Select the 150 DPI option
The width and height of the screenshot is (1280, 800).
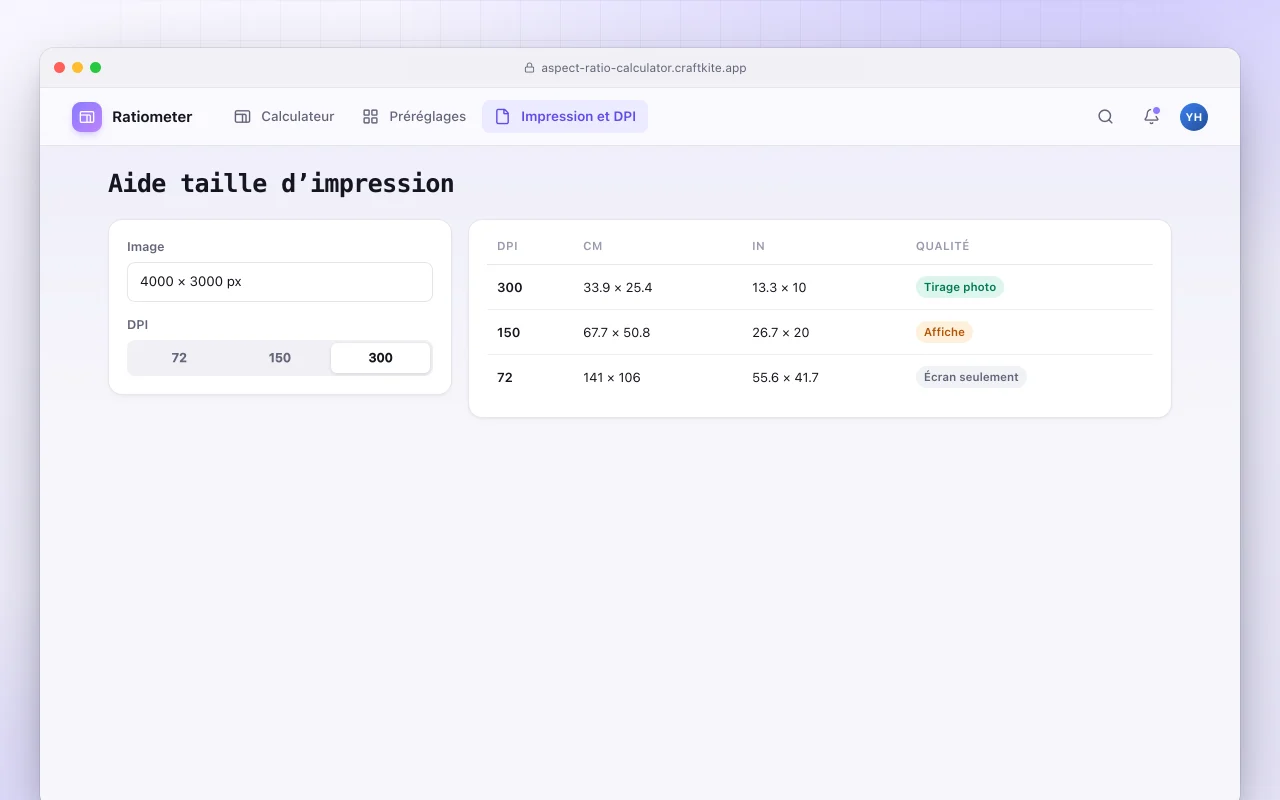click(x=280, y=358)
